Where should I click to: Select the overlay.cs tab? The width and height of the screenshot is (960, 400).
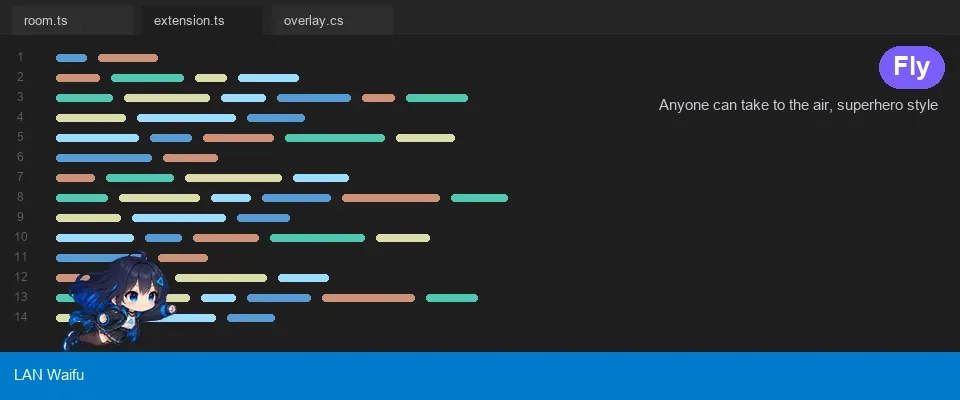point(332,20)
